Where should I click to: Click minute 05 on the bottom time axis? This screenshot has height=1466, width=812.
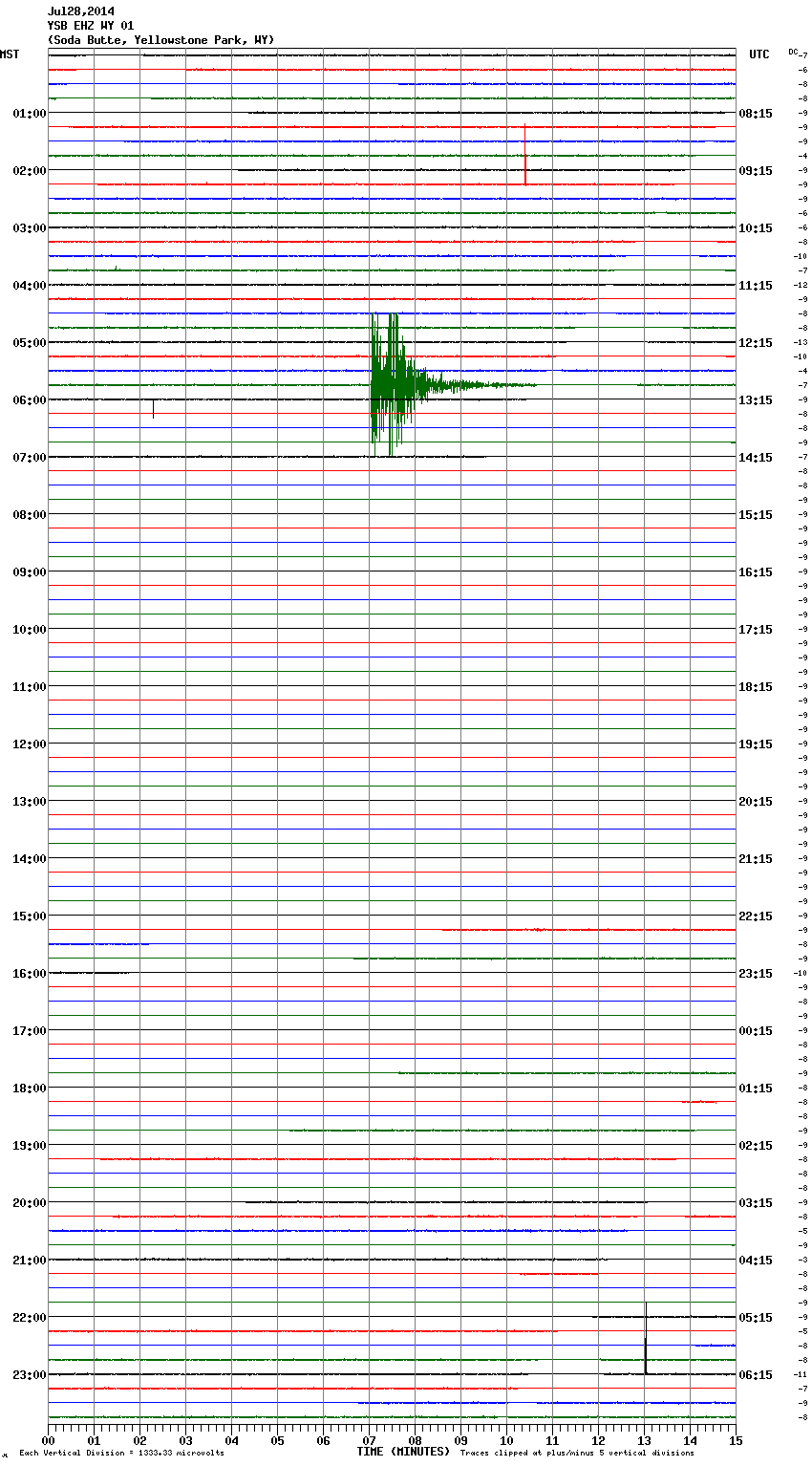[x=277, y=1440]
